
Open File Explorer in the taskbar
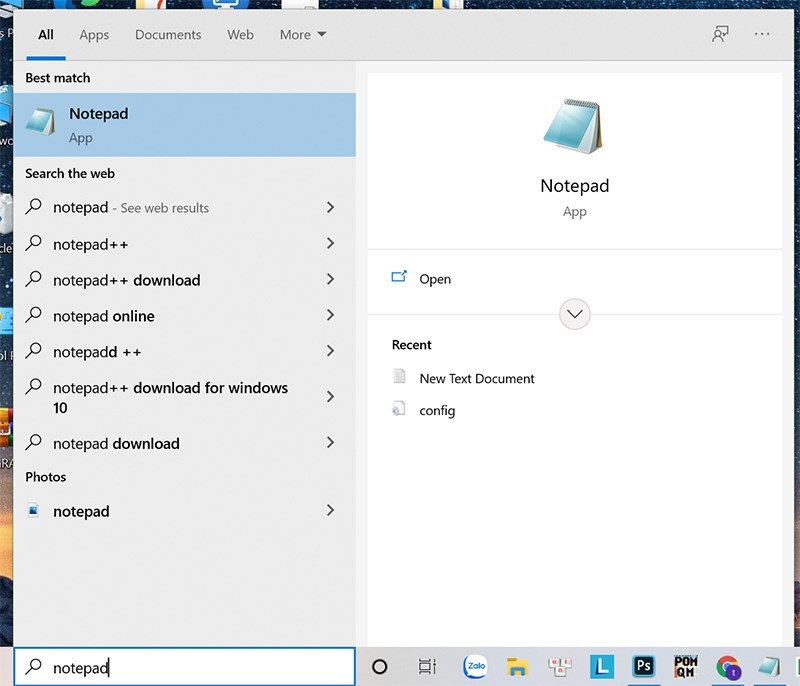(517, 667)
